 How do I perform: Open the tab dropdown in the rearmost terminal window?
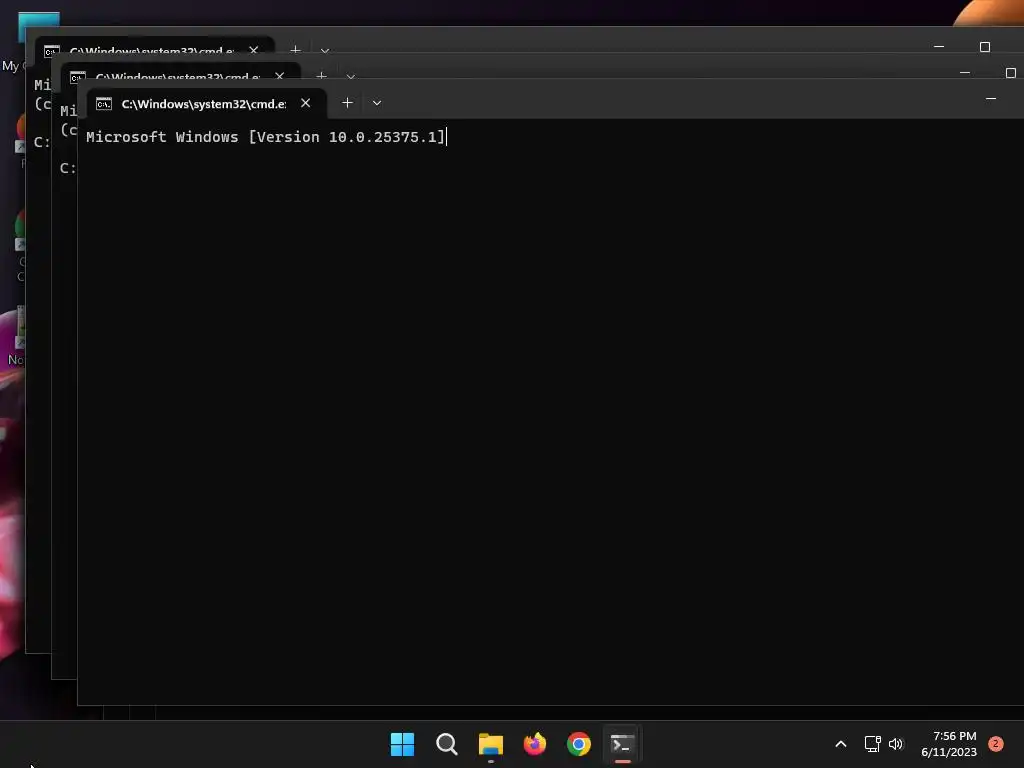pos(325,50)
